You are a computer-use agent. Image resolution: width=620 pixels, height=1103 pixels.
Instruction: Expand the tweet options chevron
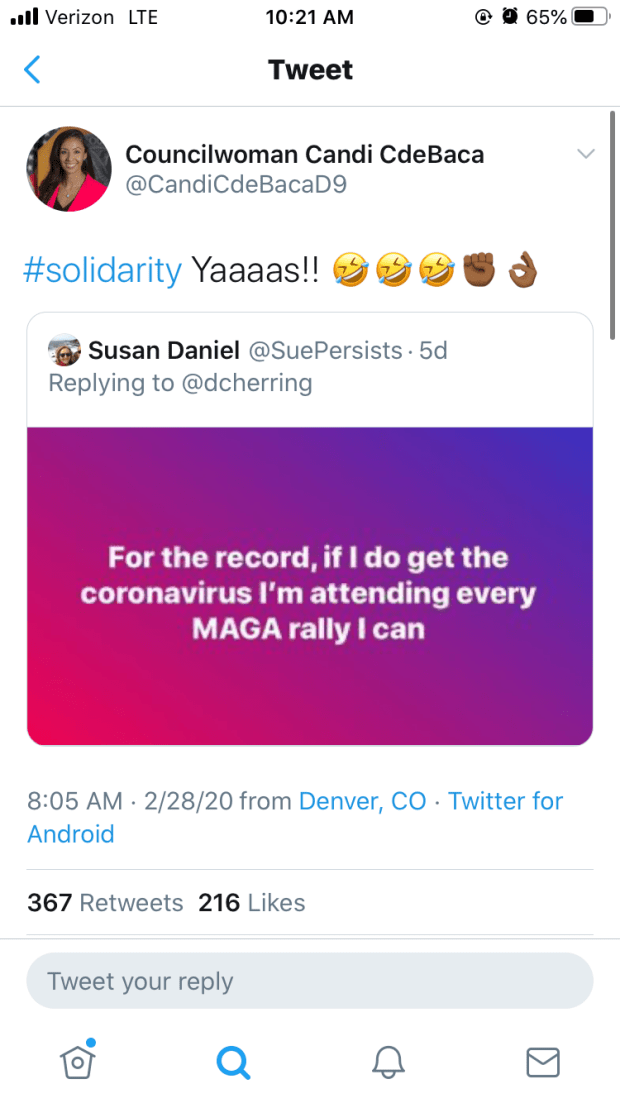pos(586,153)
